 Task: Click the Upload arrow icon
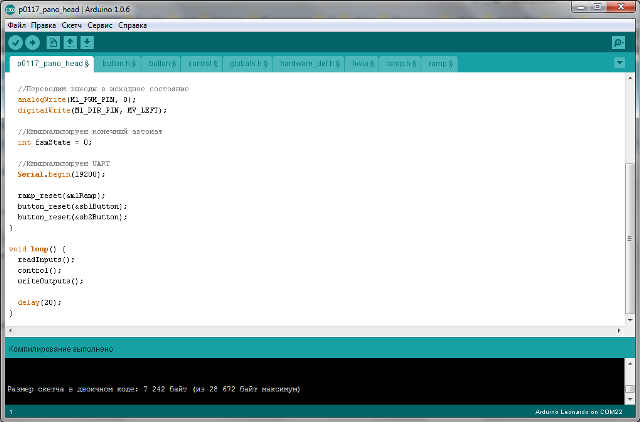point(32,42)
